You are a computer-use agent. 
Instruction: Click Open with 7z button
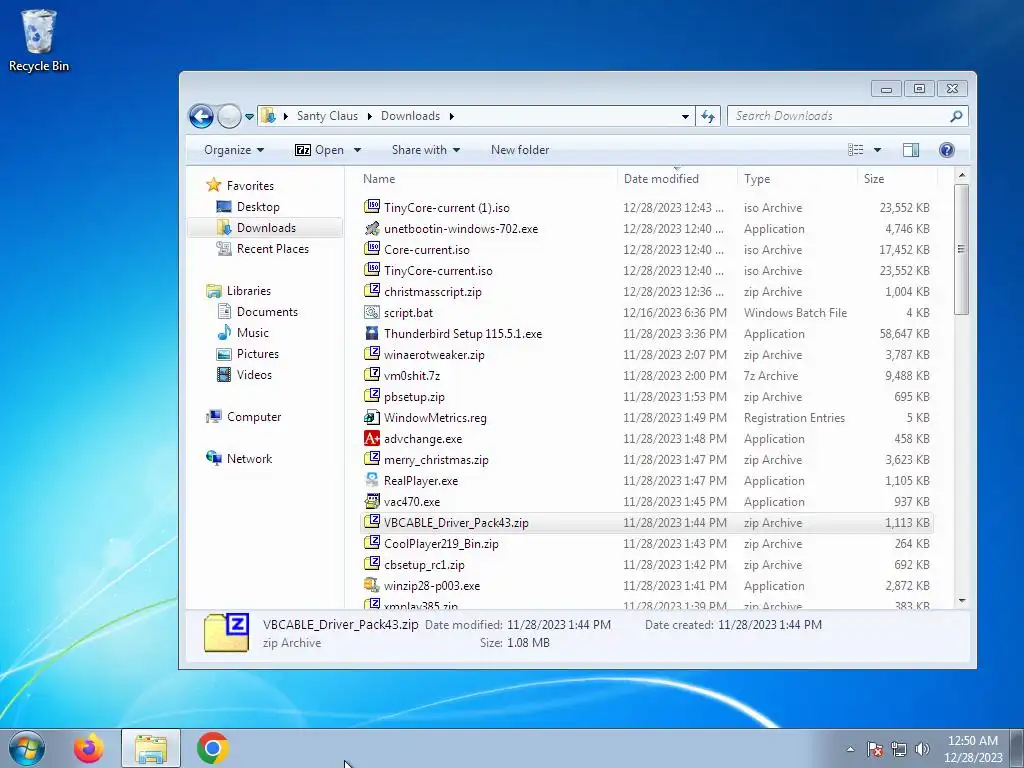point(319,150)
